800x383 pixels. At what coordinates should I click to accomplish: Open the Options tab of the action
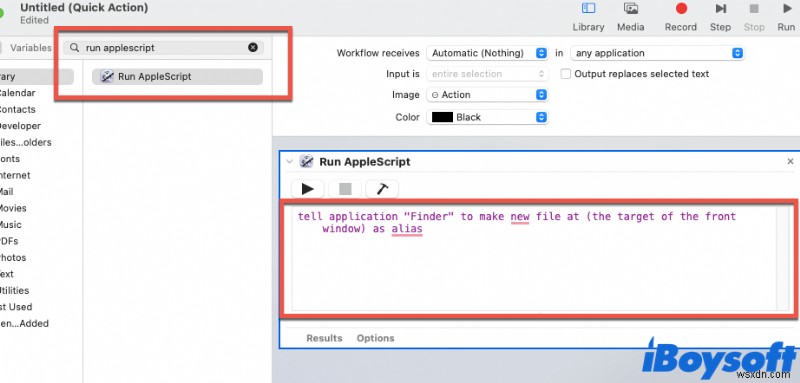pos(376,338)
